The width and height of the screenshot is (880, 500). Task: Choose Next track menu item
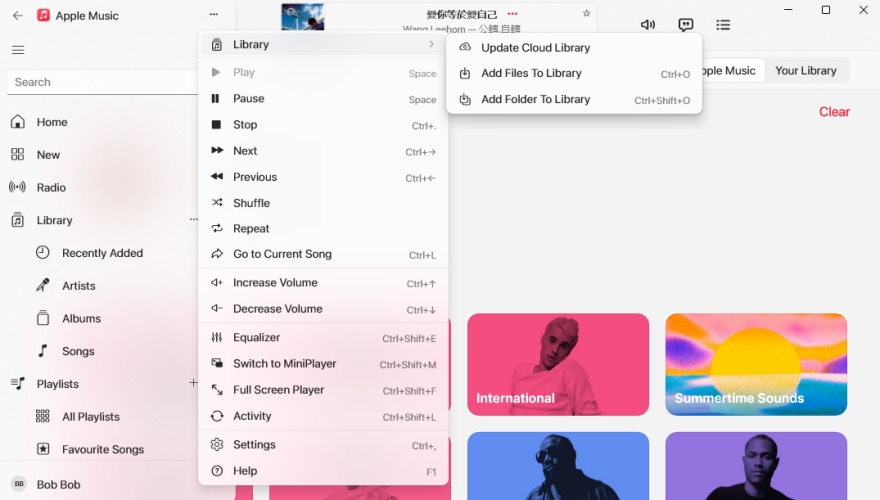click(323, 151)
